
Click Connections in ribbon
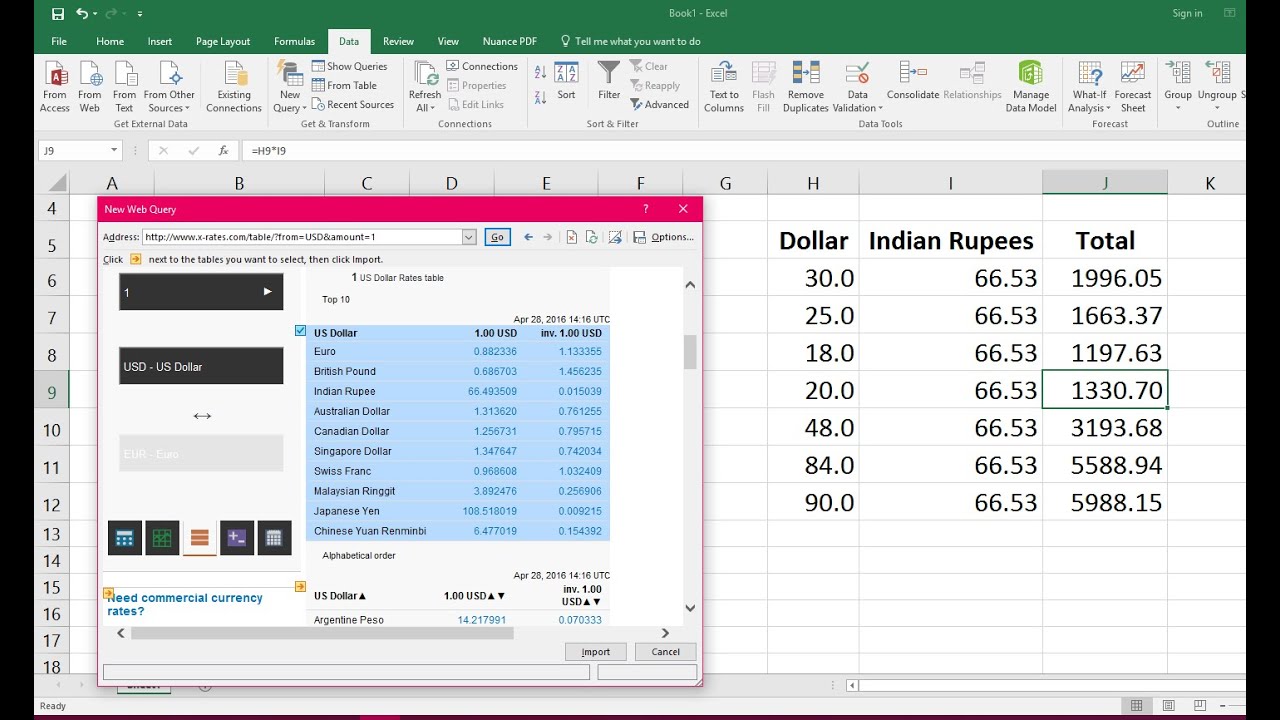point(482,66)
